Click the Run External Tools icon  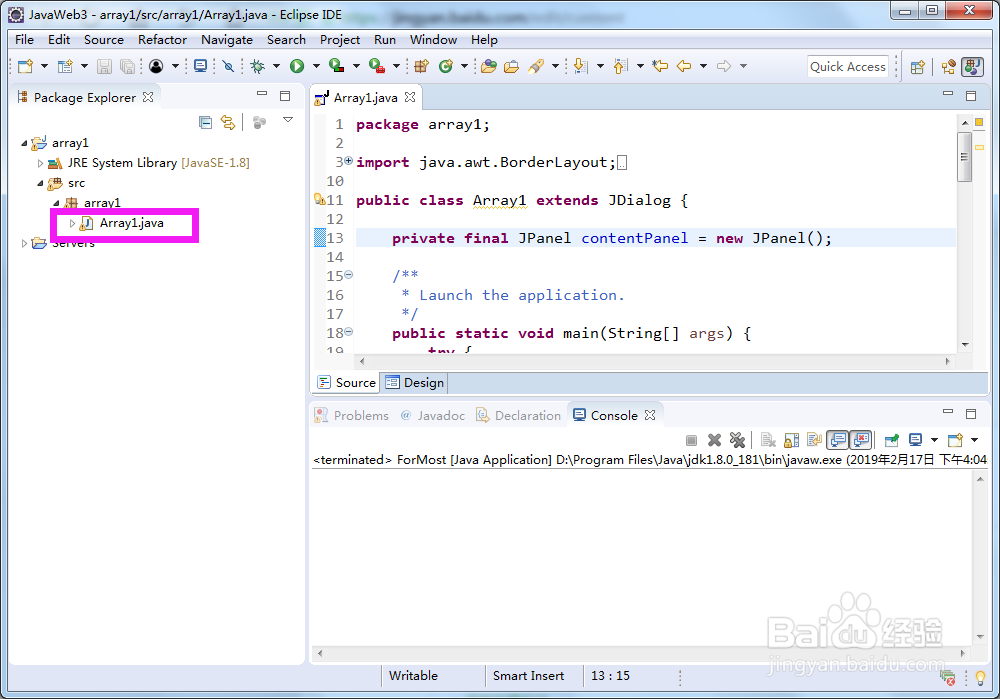click(377, 66)
